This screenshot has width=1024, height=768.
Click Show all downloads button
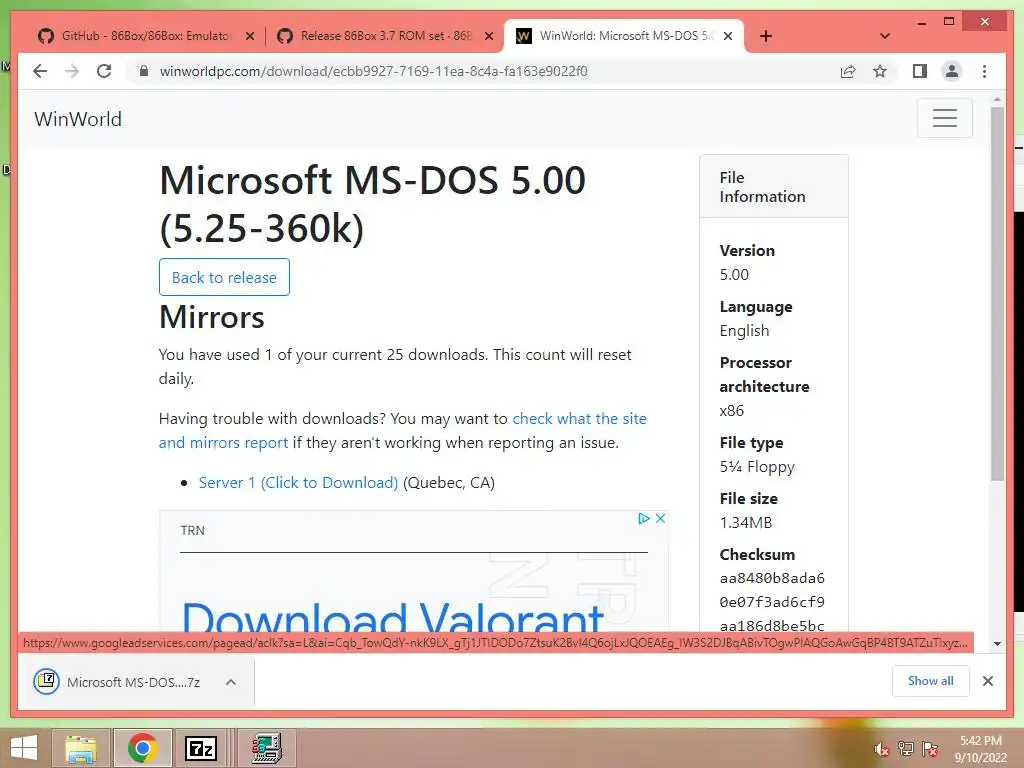(x=931, y=681)
